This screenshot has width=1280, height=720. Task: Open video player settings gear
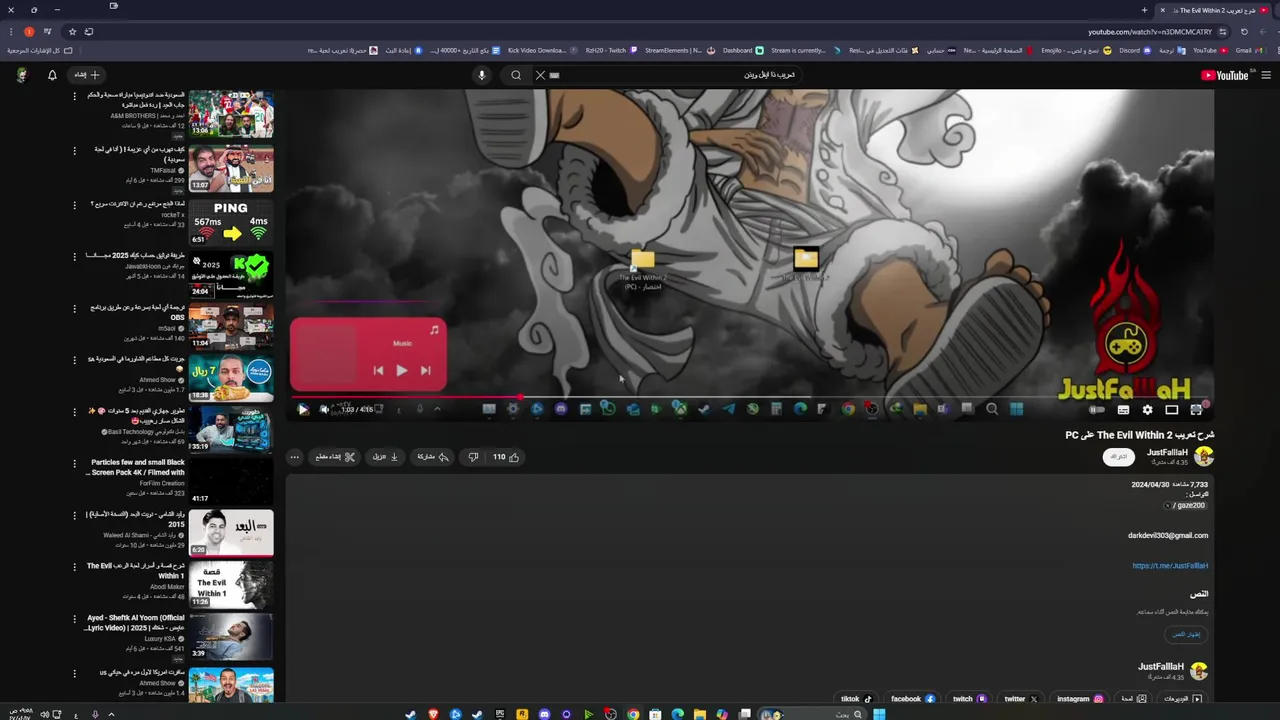[x=1147, y=410]
